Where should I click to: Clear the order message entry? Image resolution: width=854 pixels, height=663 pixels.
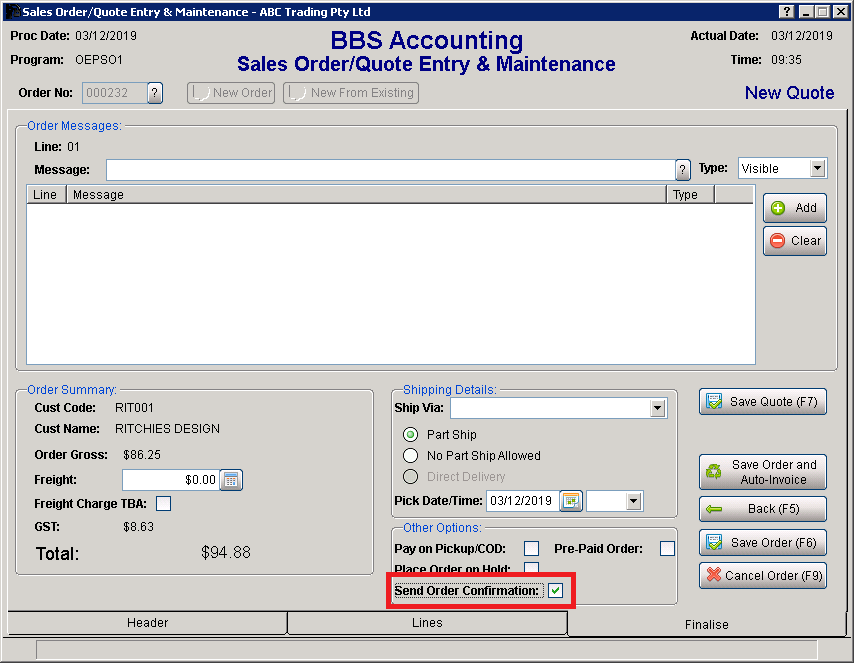[x=794, y=241]
